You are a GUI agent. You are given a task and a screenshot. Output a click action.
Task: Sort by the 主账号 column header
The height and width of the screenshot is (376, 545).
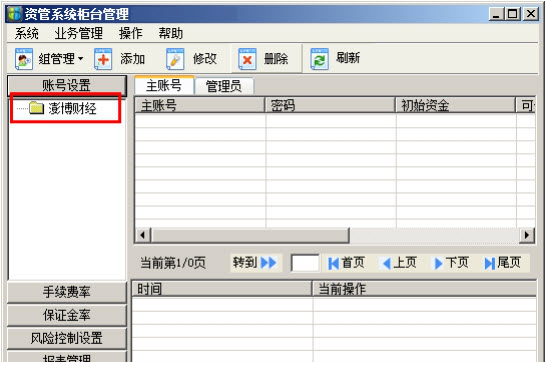[x=200, y=105]
